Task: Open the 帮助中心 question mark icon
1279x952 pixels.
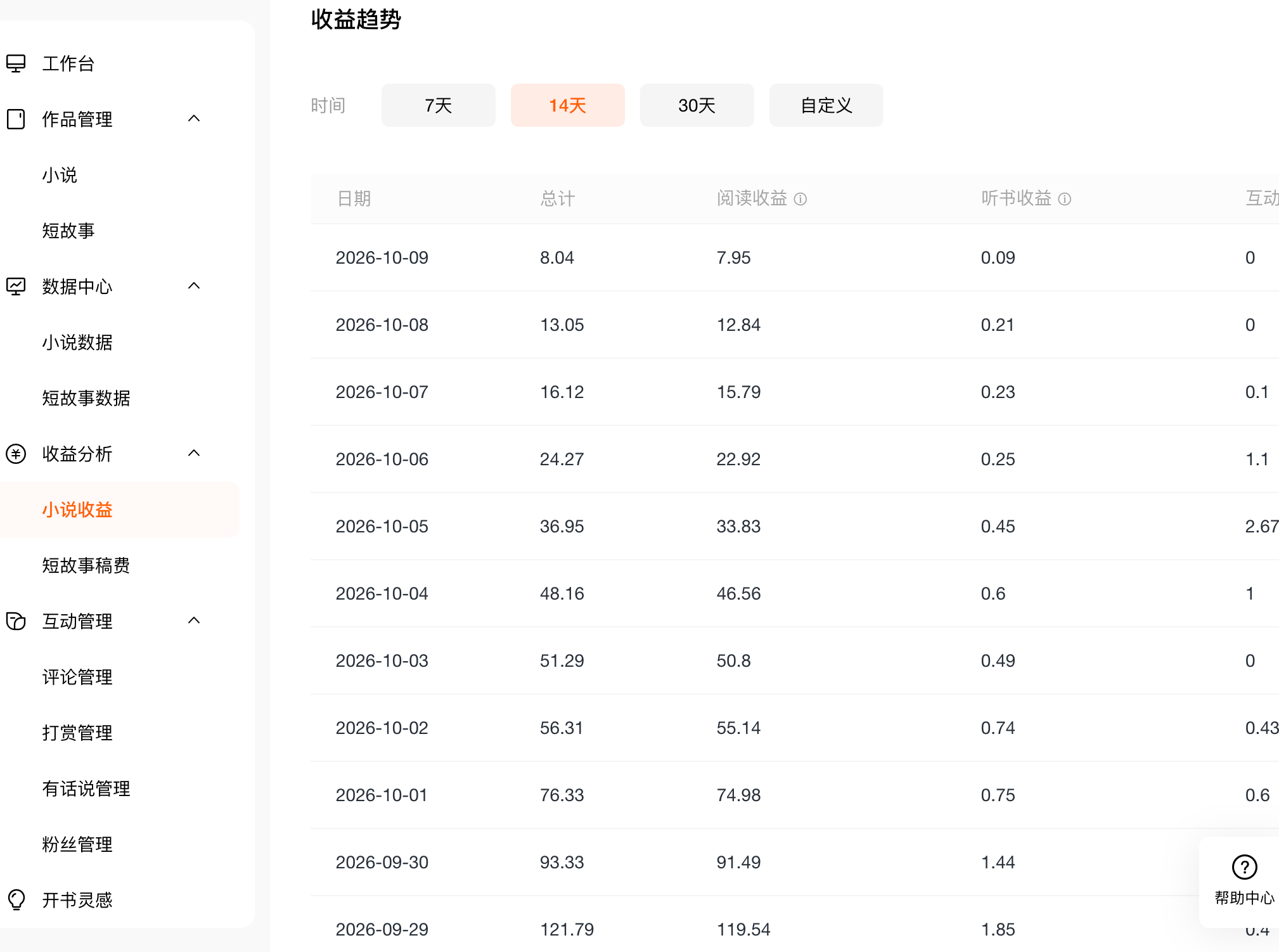Action: click(1244, 867)
